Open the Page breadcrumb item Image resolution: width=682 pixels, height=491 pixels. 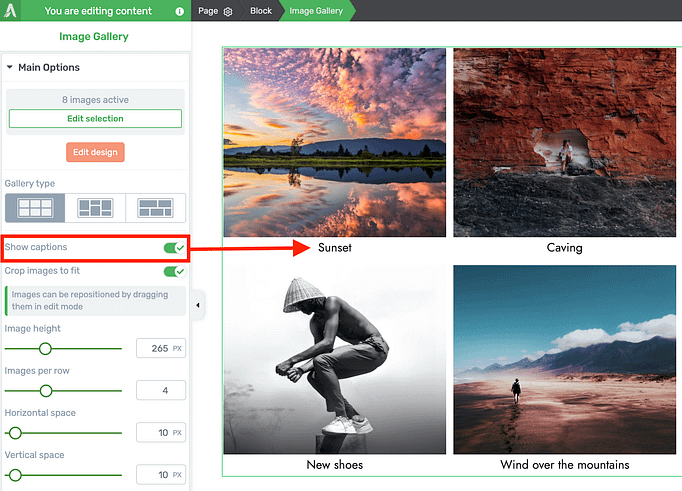[209, 11]
